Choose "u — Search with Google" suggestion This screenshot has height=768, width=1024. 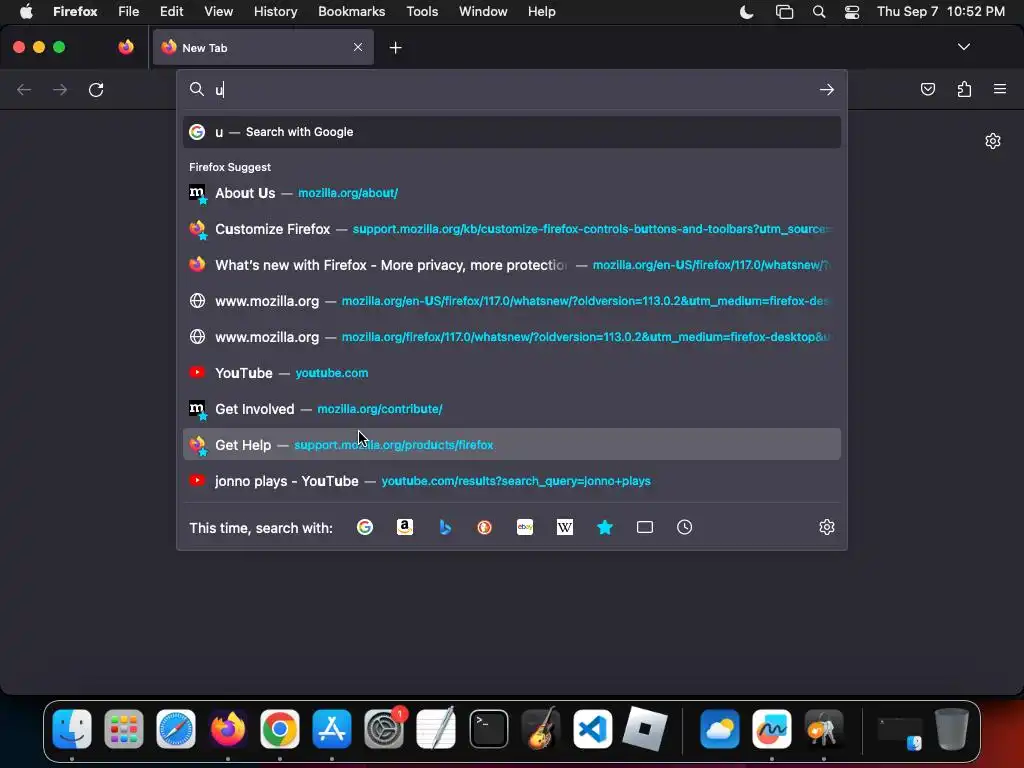pos(512,132)
